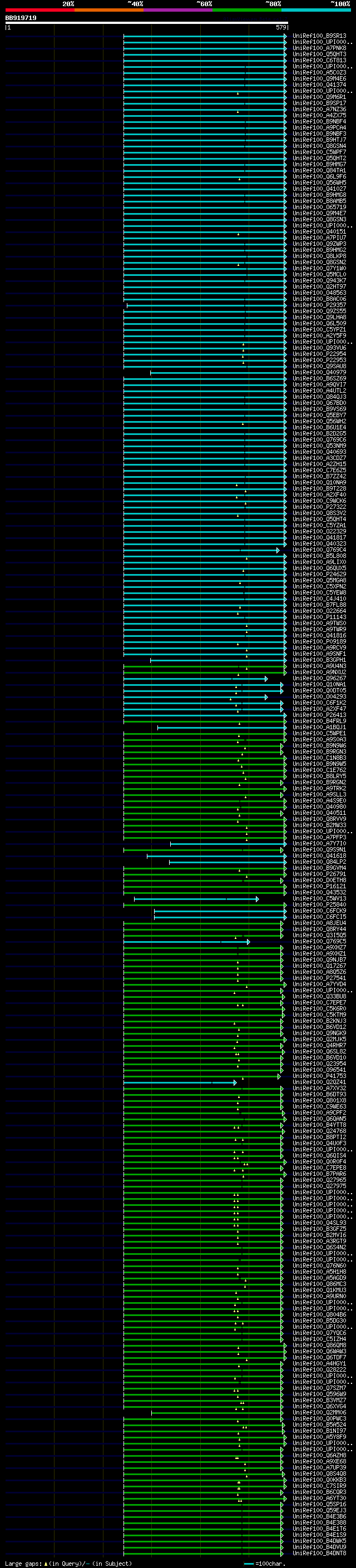Select hit label UniRef100_P09189
356x1568 pixels.
(319, 641)
